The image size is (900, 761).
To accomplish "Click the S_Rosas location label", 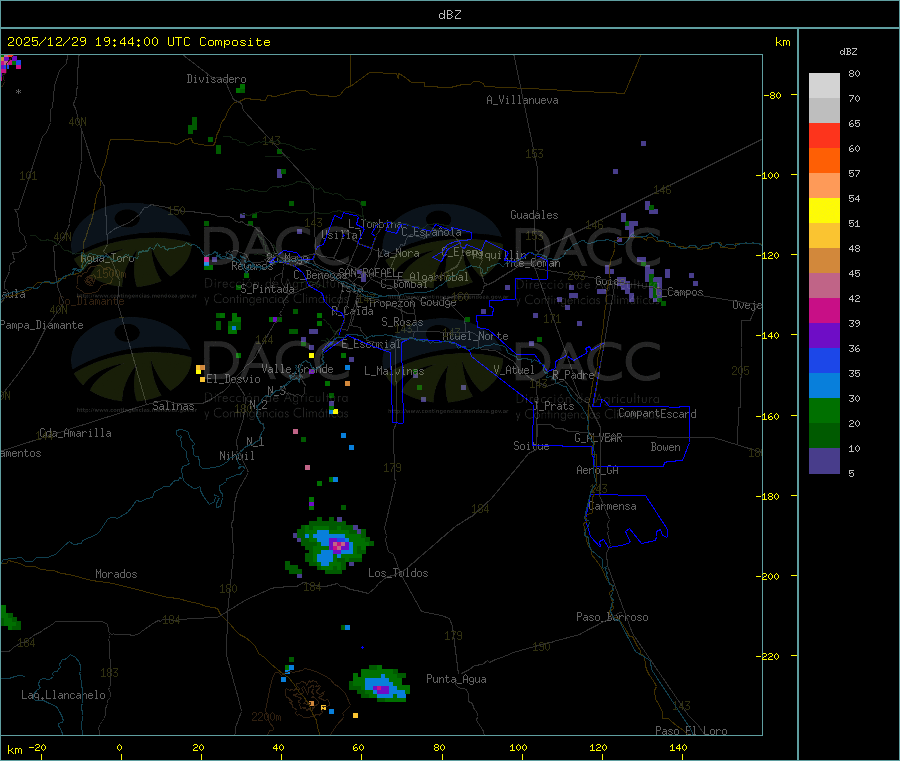I will point(402,322).
